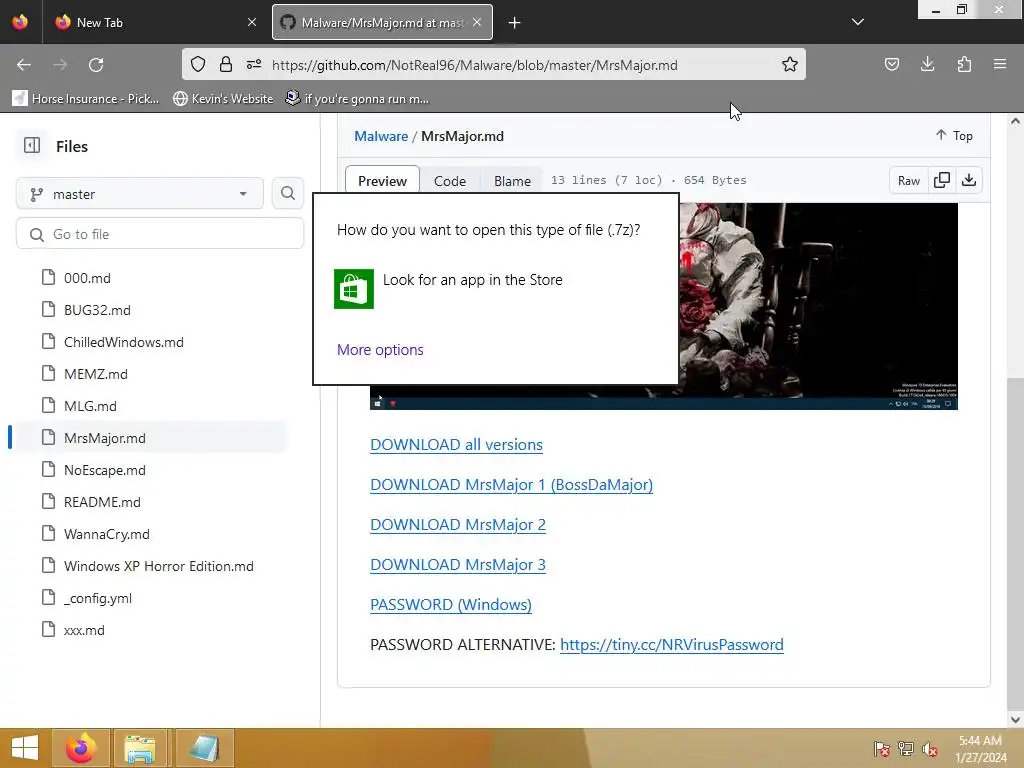Open 000.md in file tree

click(87, 278)
